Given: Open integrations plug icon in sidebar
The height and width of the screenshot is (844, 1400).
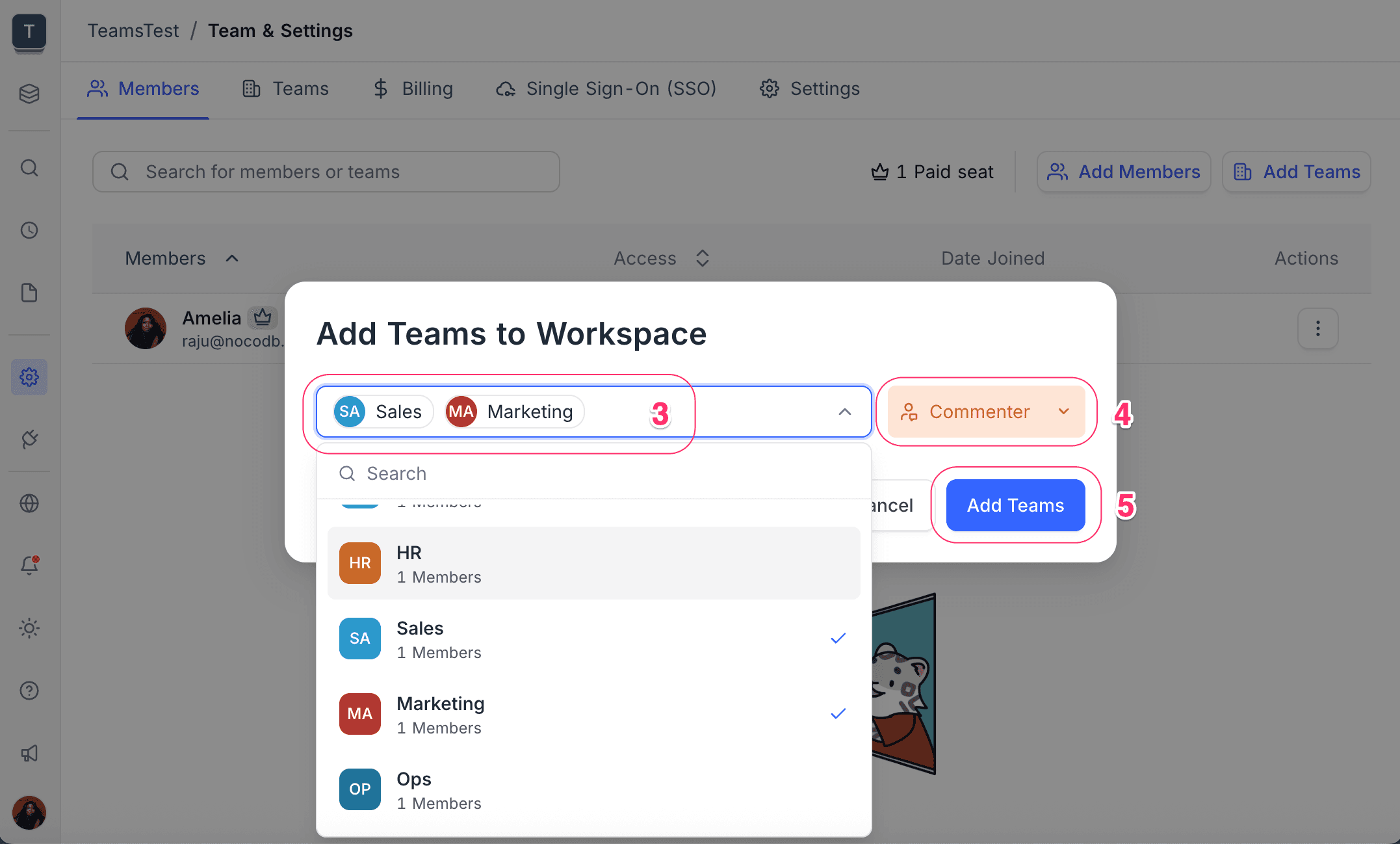Looking at the screenshot, I should click(29, 440).
